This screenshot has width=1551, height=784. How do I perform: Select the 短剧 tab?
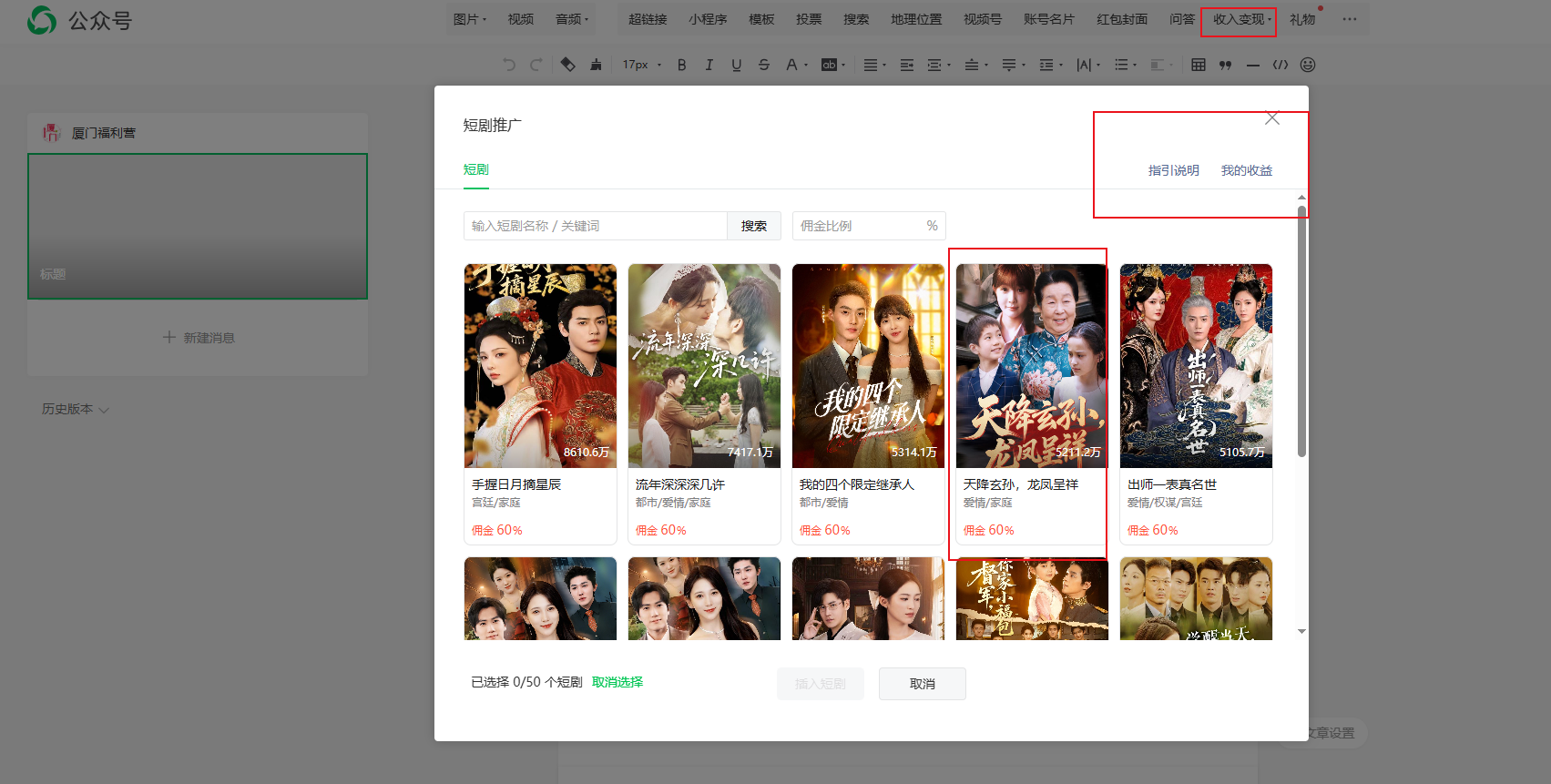(x=476, y=169)
